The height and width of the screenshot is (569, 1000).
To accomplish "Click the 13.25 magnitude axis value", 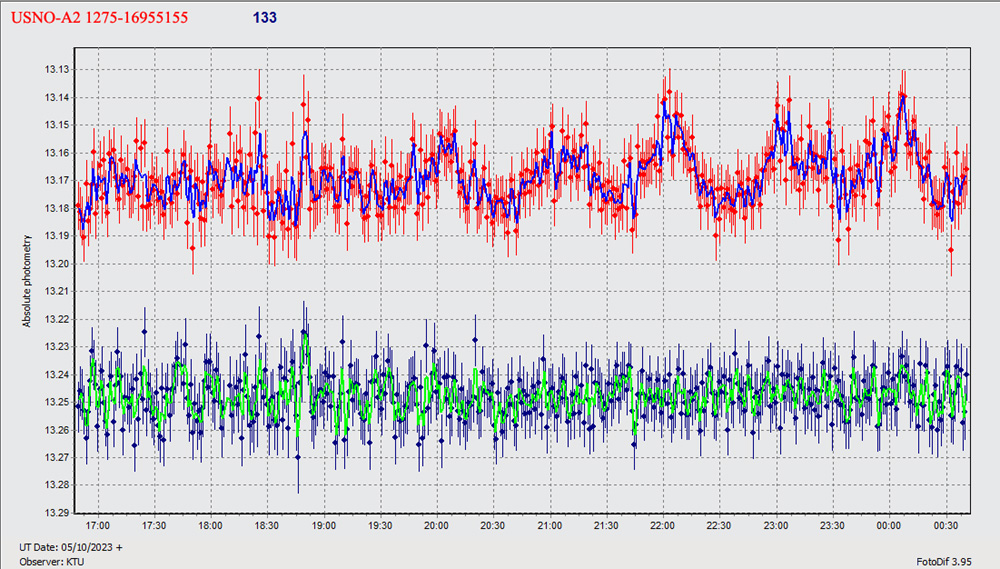I will click(x=55, y=402).
